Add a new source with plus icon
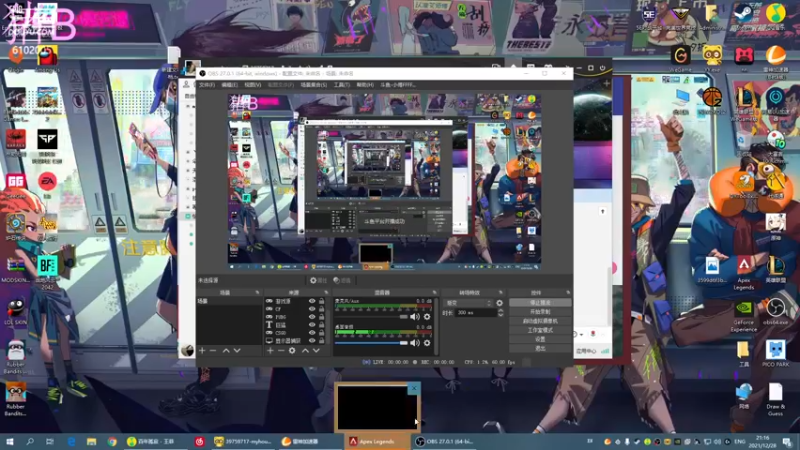The image size is (800, 450). pyautogui.click(x=270, y=351)
